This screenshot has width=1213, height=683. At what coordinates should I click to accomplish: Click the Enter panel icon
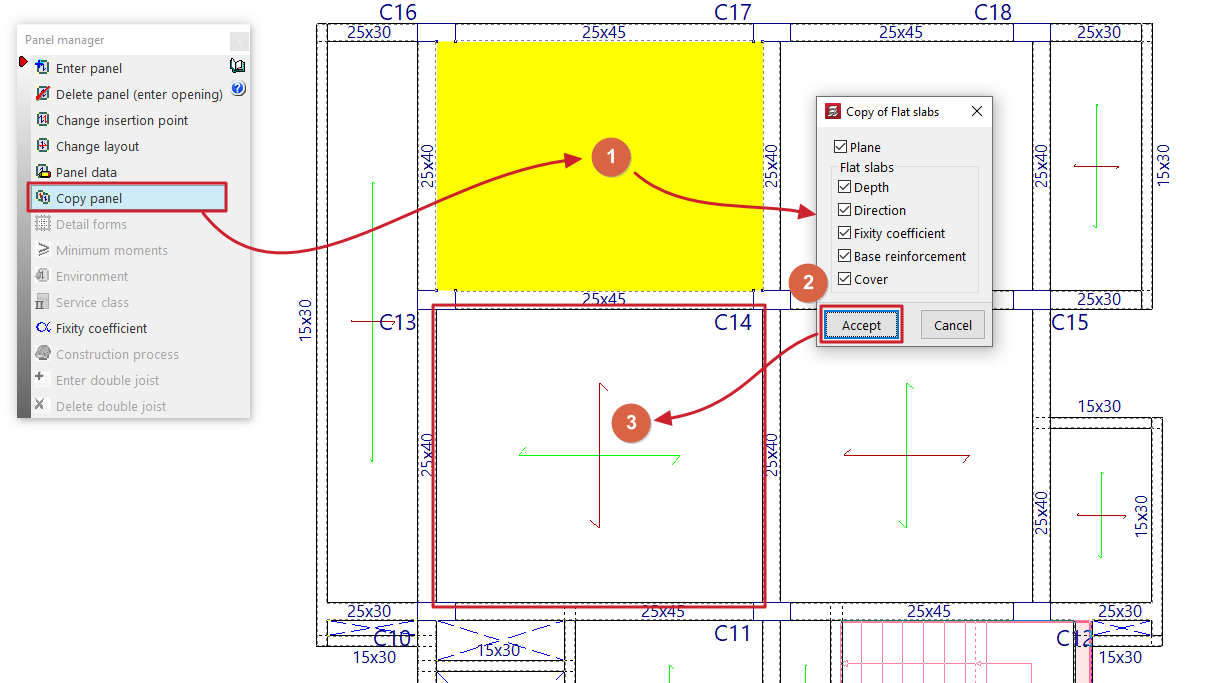coord(42,68)
